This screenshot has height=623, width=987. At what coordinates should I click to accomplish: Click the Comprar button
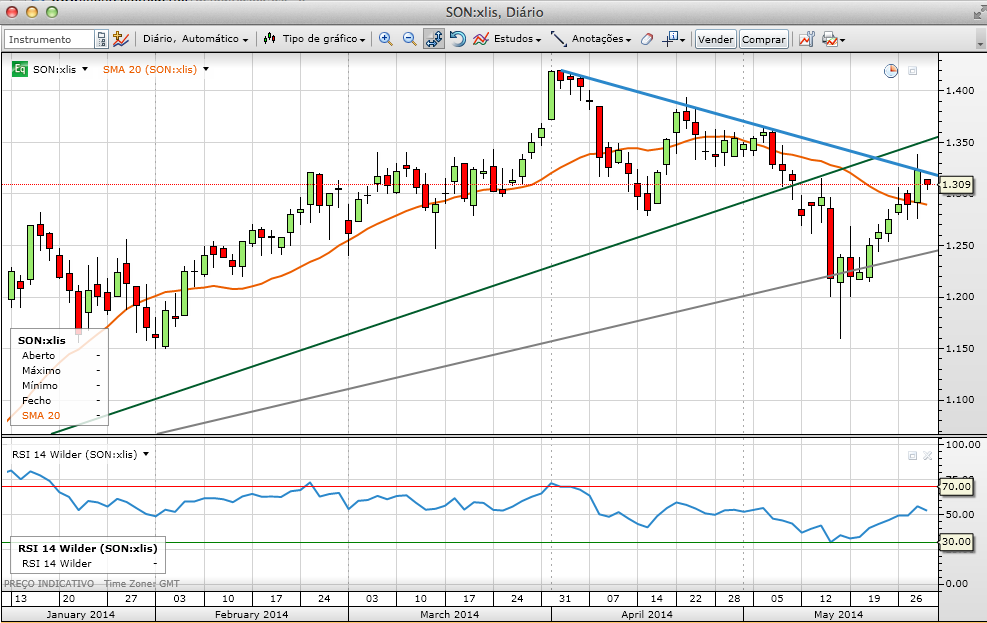click(x=764, y=39)
